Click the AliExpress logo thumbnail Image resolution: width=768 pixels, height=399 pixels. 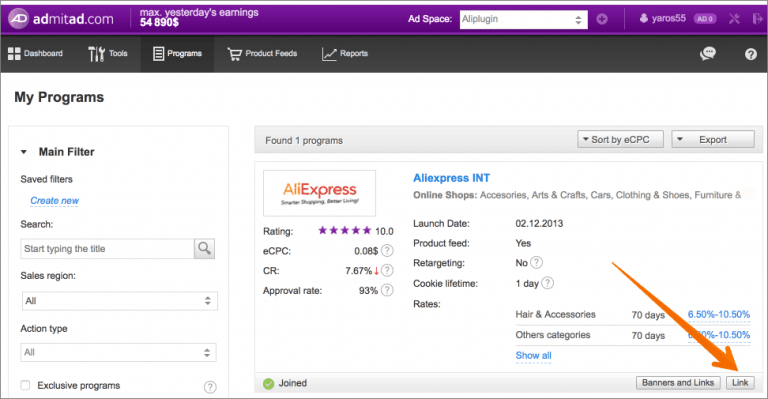tap(319, 193)
